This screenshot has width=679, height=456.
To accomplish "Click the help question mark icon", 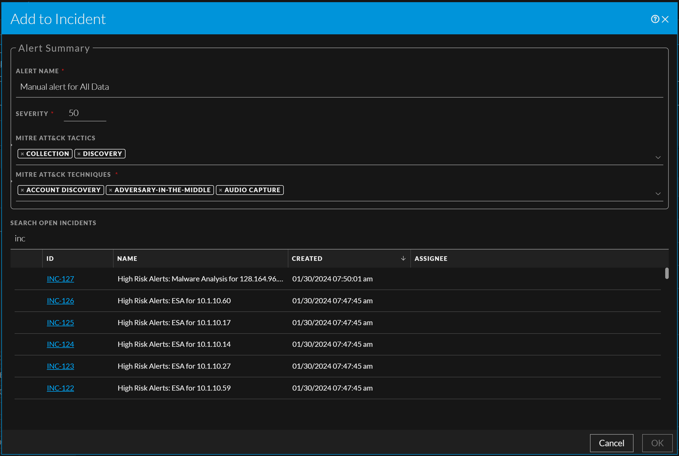I will click(655, 19).
